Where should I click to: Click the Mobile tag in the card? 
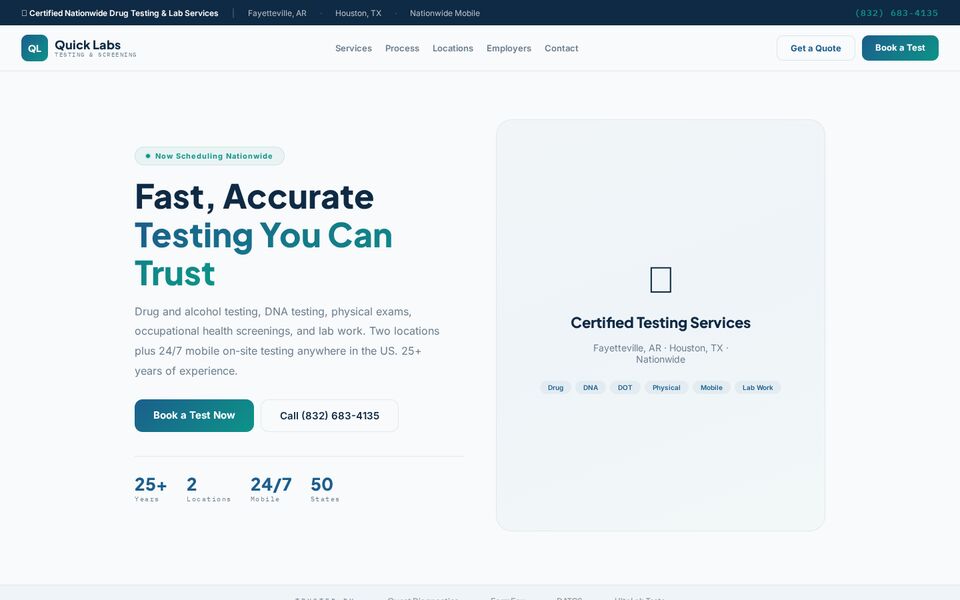click(711, 388)
